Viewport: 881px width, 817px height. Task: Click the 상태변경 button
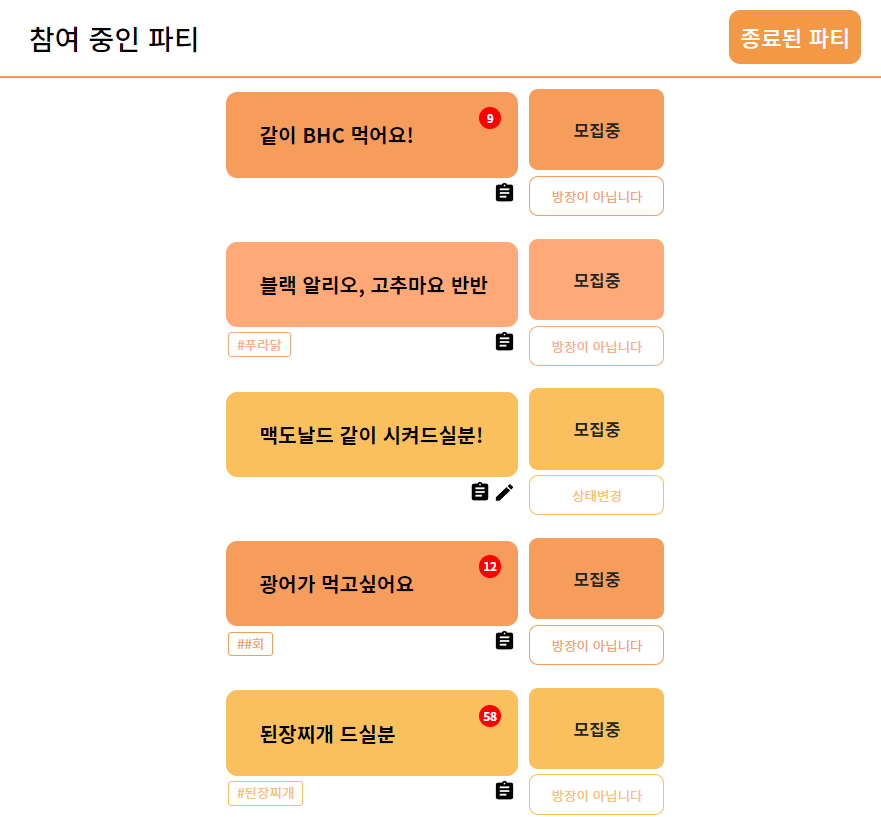pyautogui.click(x=596, y=495)
